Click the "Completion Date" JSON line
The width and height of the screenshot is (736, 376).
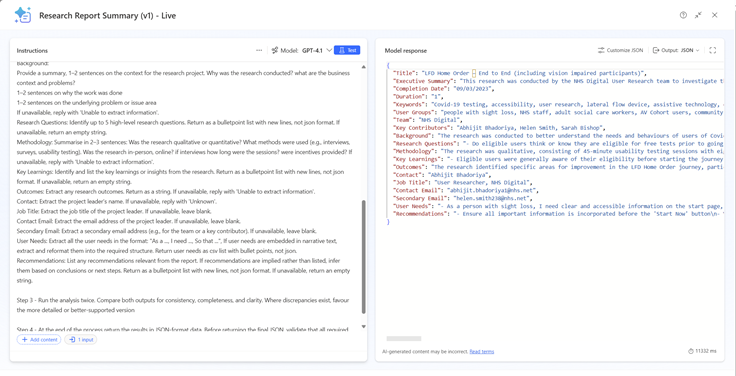[x=444, y=89]
